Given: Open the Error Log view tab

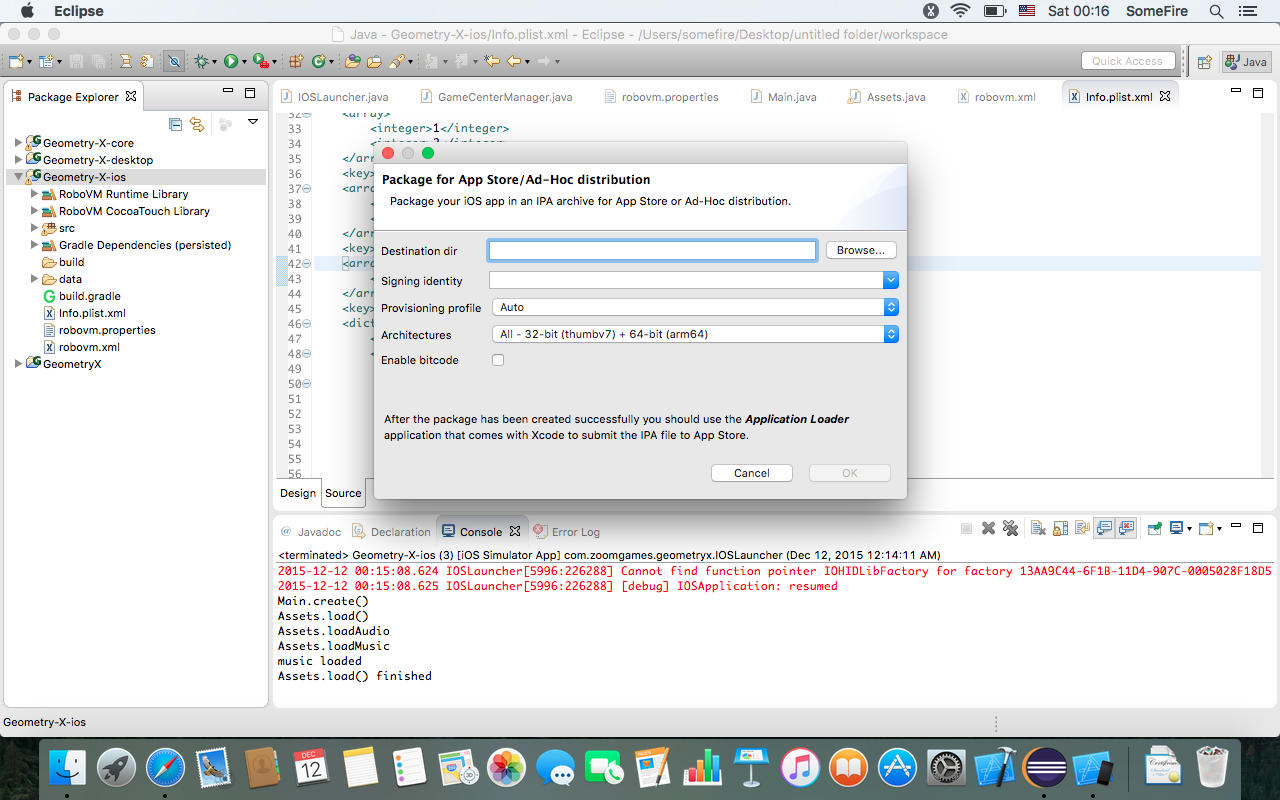Looking at the screenshot, I should point(567,532).
